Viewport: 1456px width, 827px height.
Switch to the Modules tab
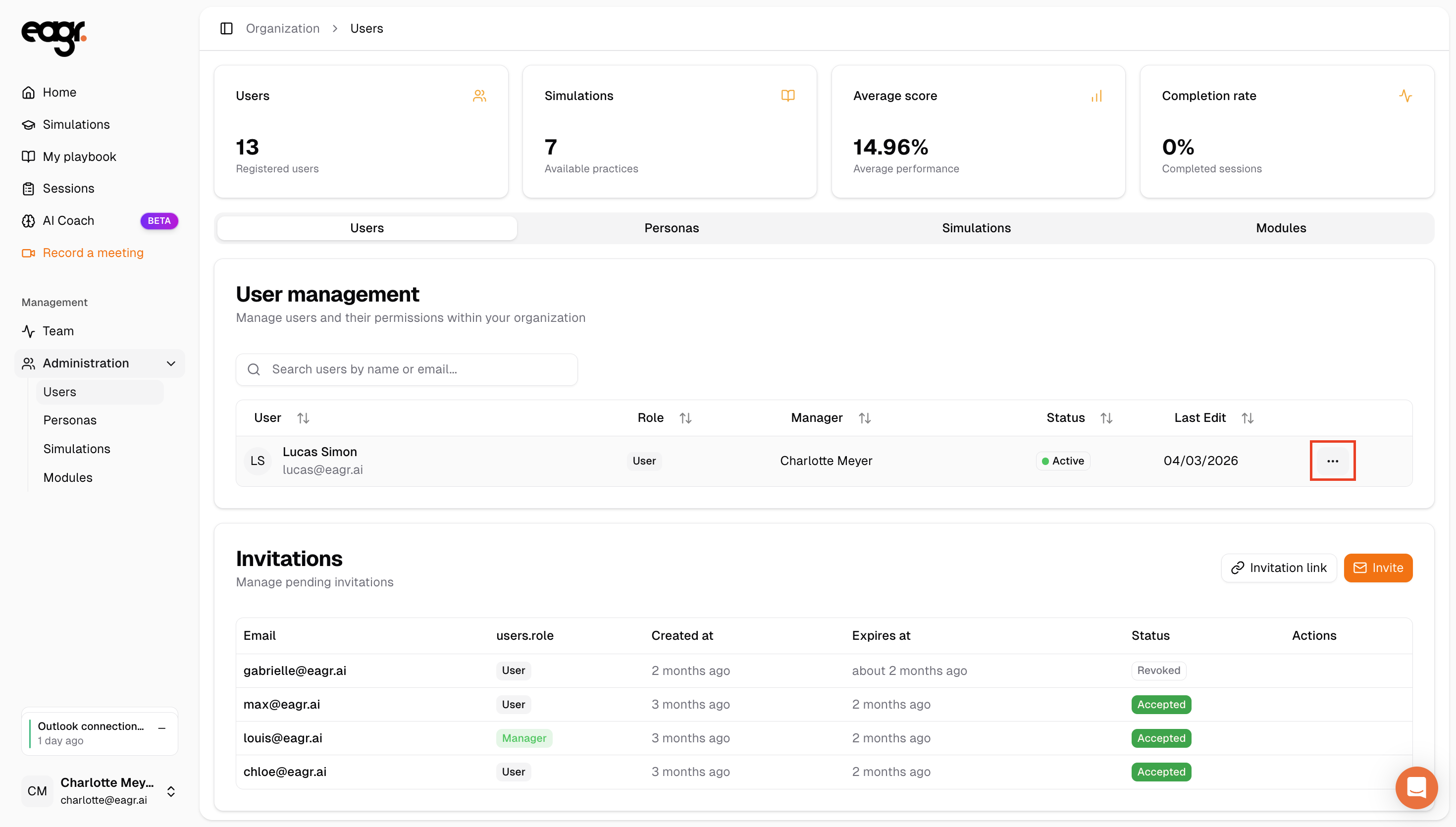(x=1281, y=228)
